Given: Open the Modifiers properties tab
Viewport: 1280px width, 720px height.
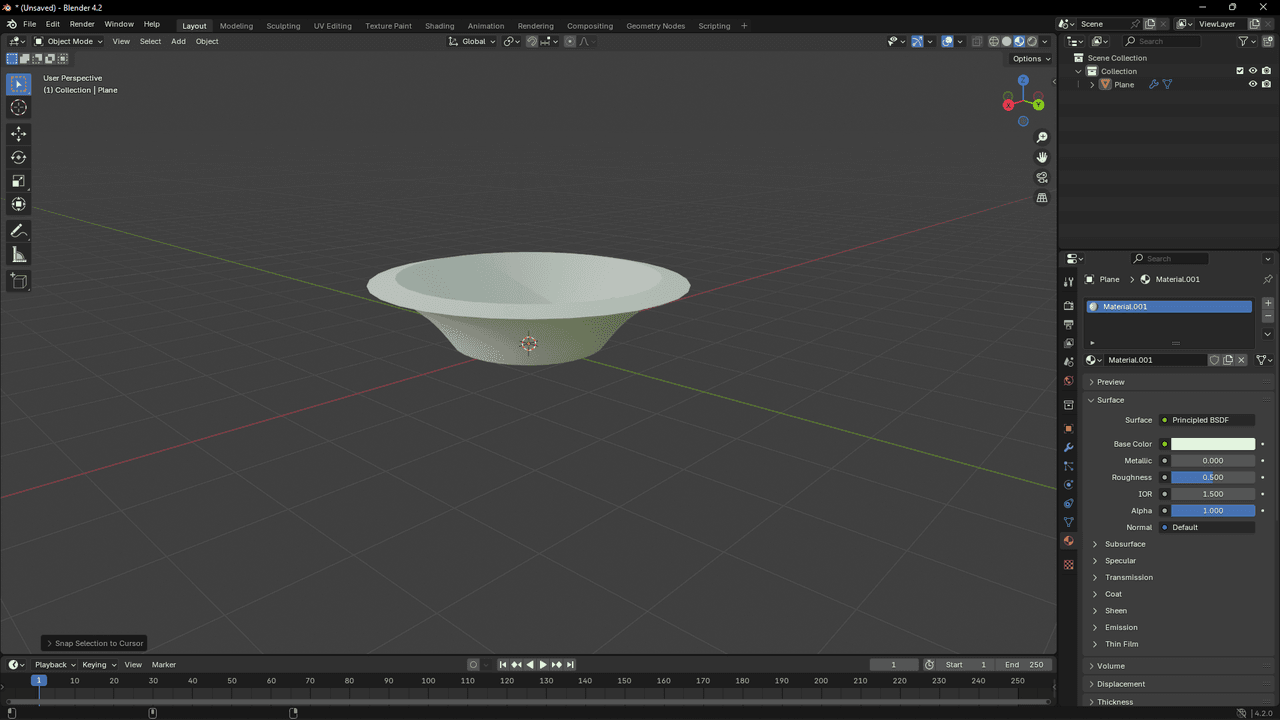Looking at the screenshot, I should [x=1069, y=447].
